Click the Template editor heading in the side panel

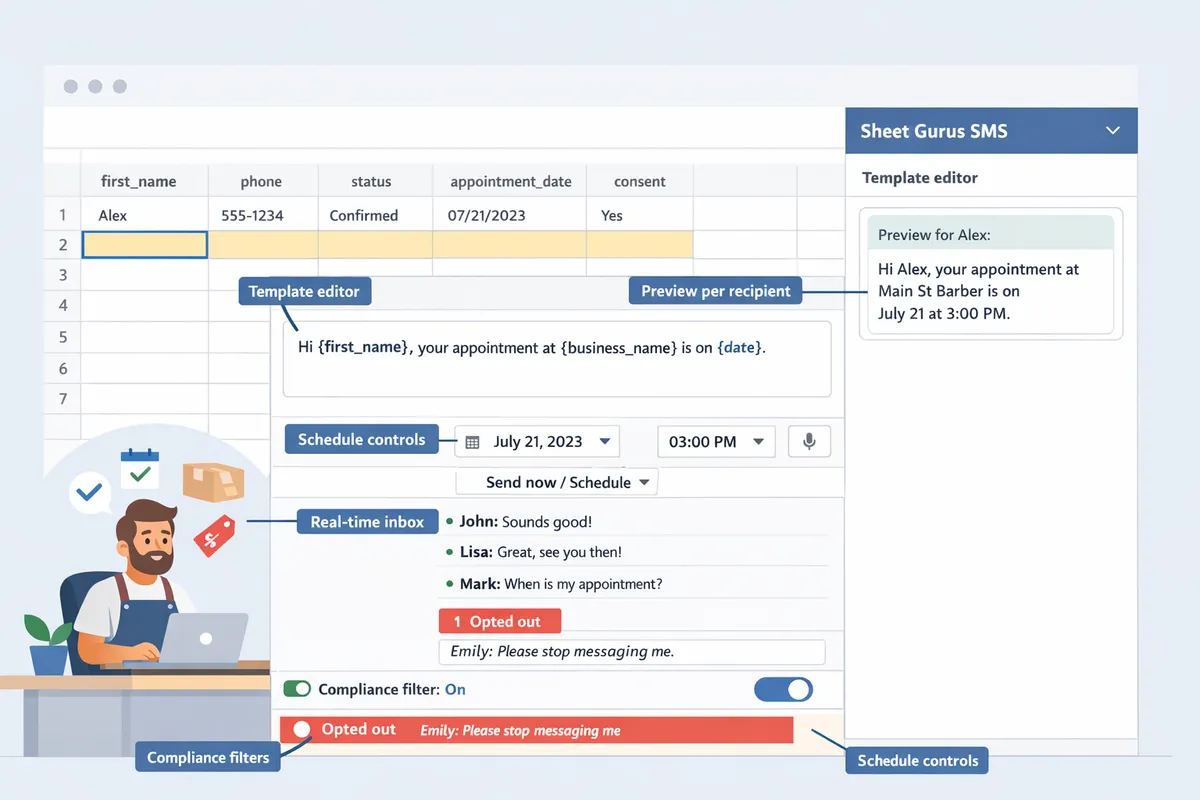(920, 178)
